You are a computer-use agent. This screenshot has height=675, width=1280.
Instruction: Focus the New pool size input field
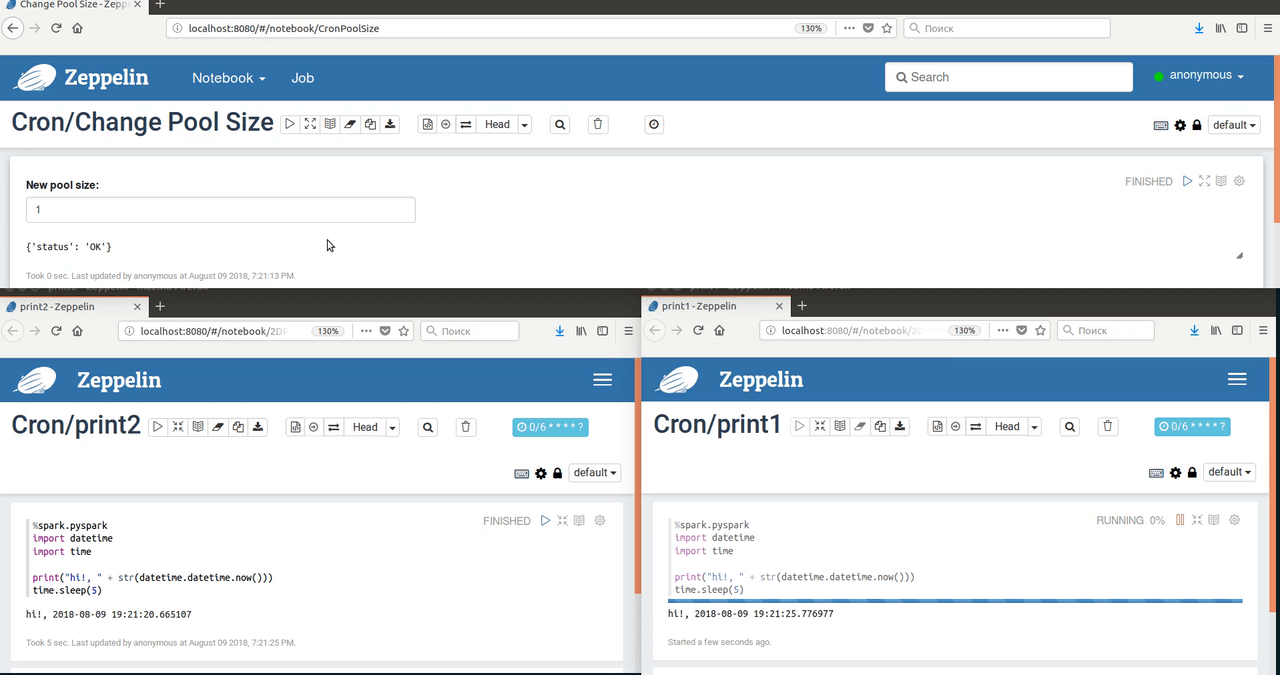click(220, 210)
